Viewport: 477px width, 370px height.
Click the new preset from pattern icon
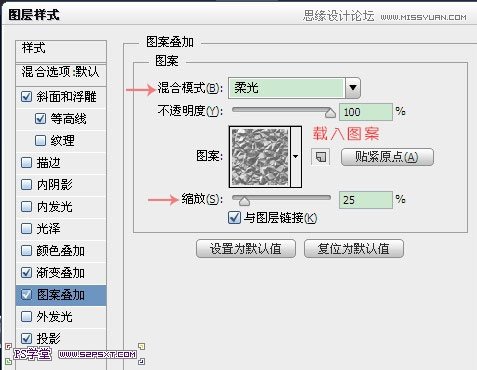[321, 157]
